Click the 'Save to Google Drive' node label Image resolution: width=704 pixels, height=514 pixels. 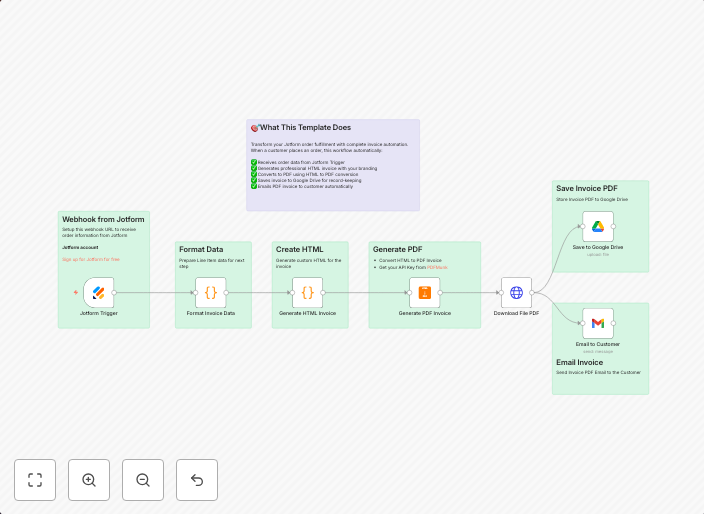[598, 247]
